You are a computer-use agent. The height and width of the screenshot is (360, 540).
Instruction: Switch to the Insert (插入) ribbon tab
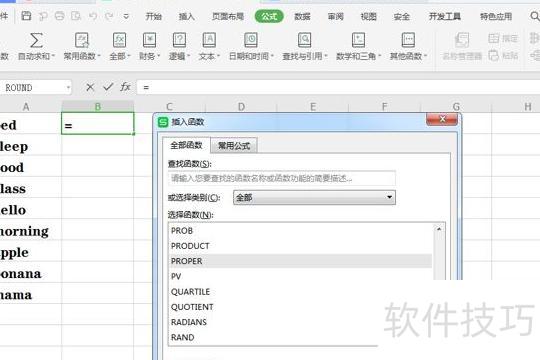tap(186, 16)
